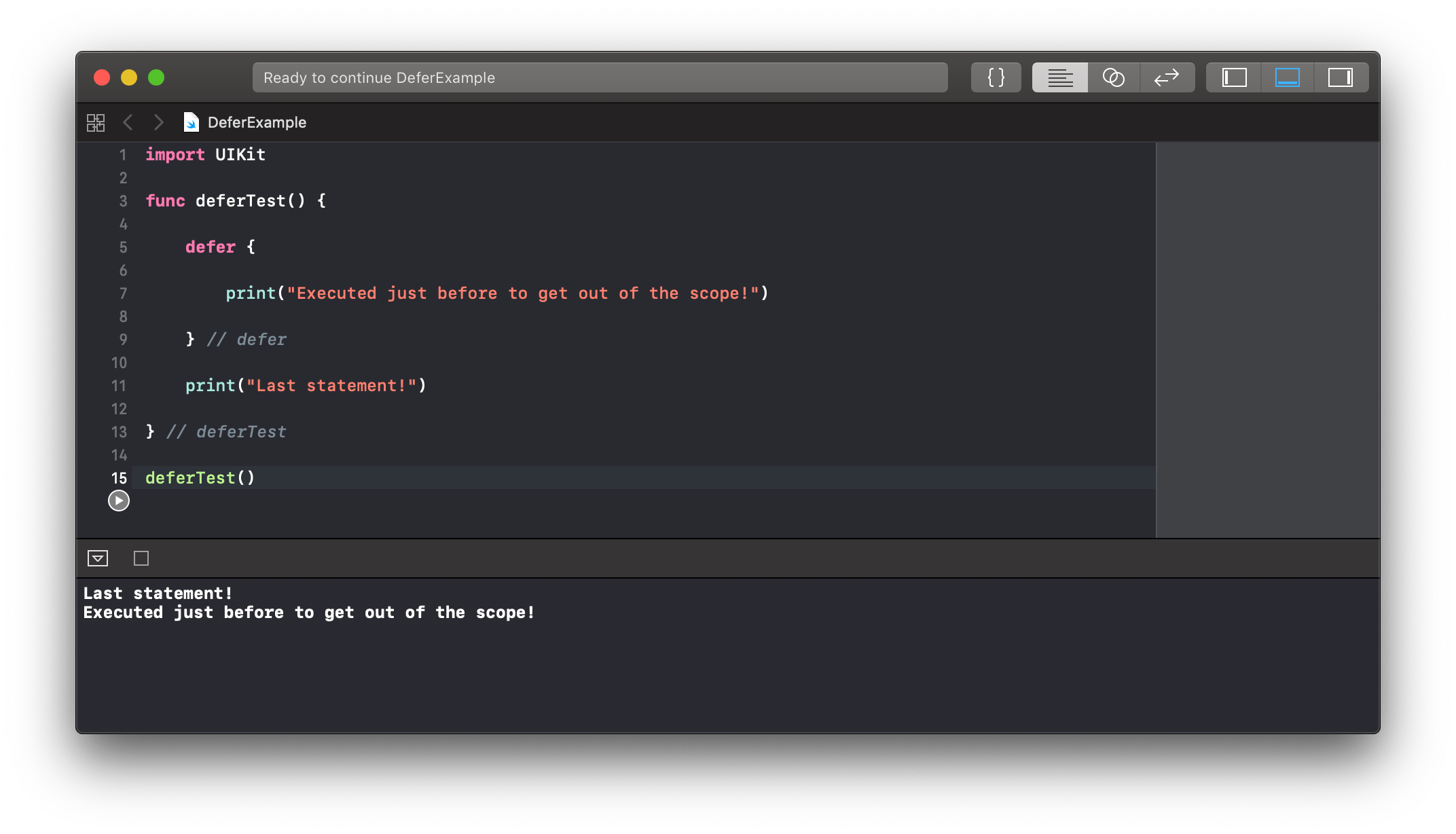
Task: Click the stop square in debug bar
Action: coord(141,558)
